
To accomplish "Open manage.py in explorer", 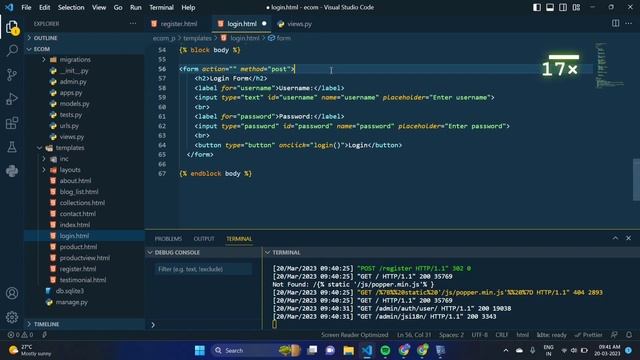I will pos(71,302).
